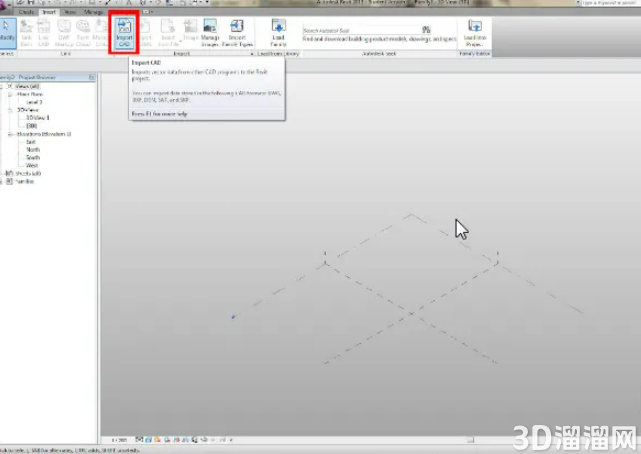Select Level 1 floor plan

(x=34, y=102)
